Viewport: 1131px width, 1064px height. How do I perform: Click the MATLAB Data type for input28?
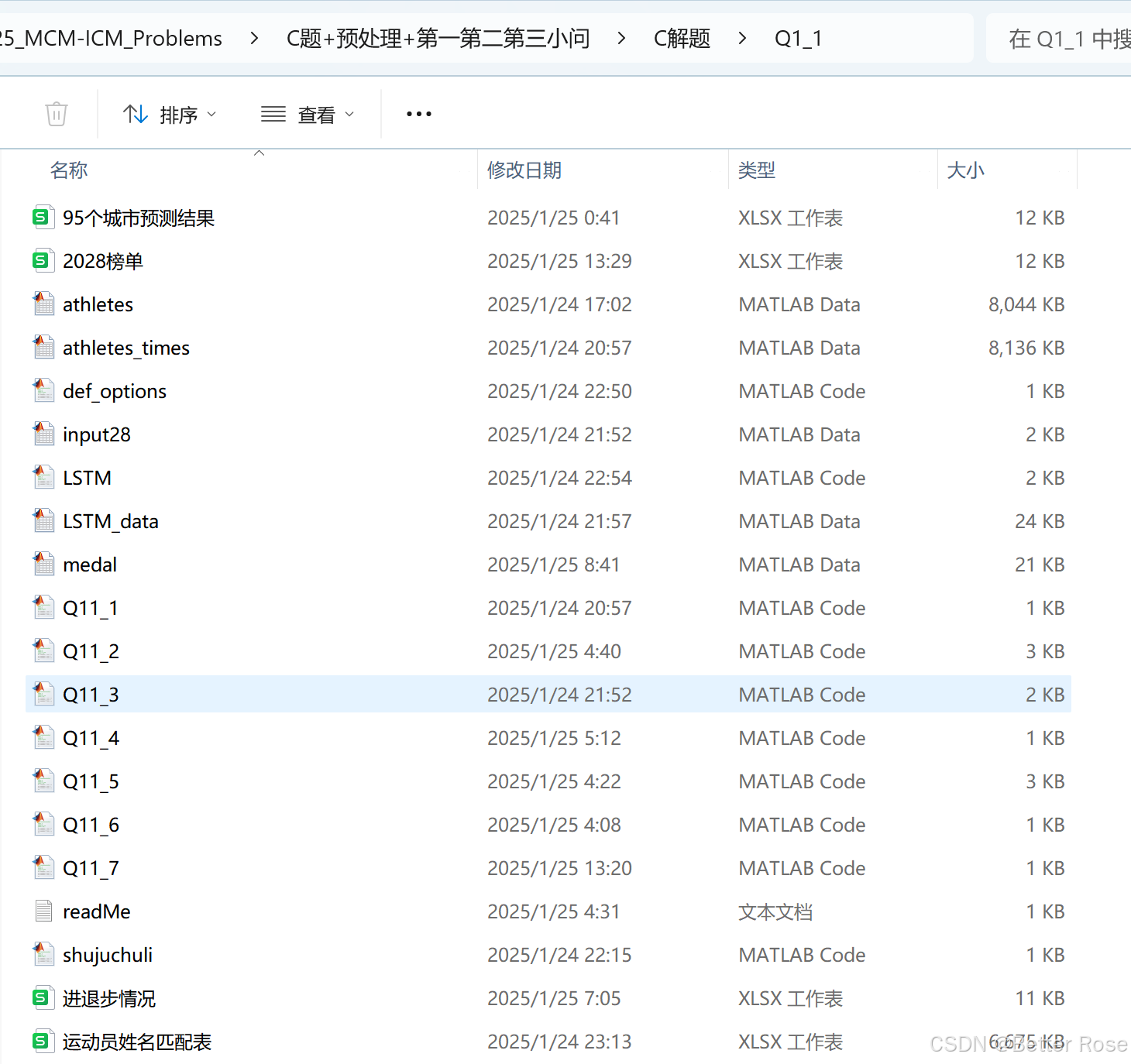[799, 435]
